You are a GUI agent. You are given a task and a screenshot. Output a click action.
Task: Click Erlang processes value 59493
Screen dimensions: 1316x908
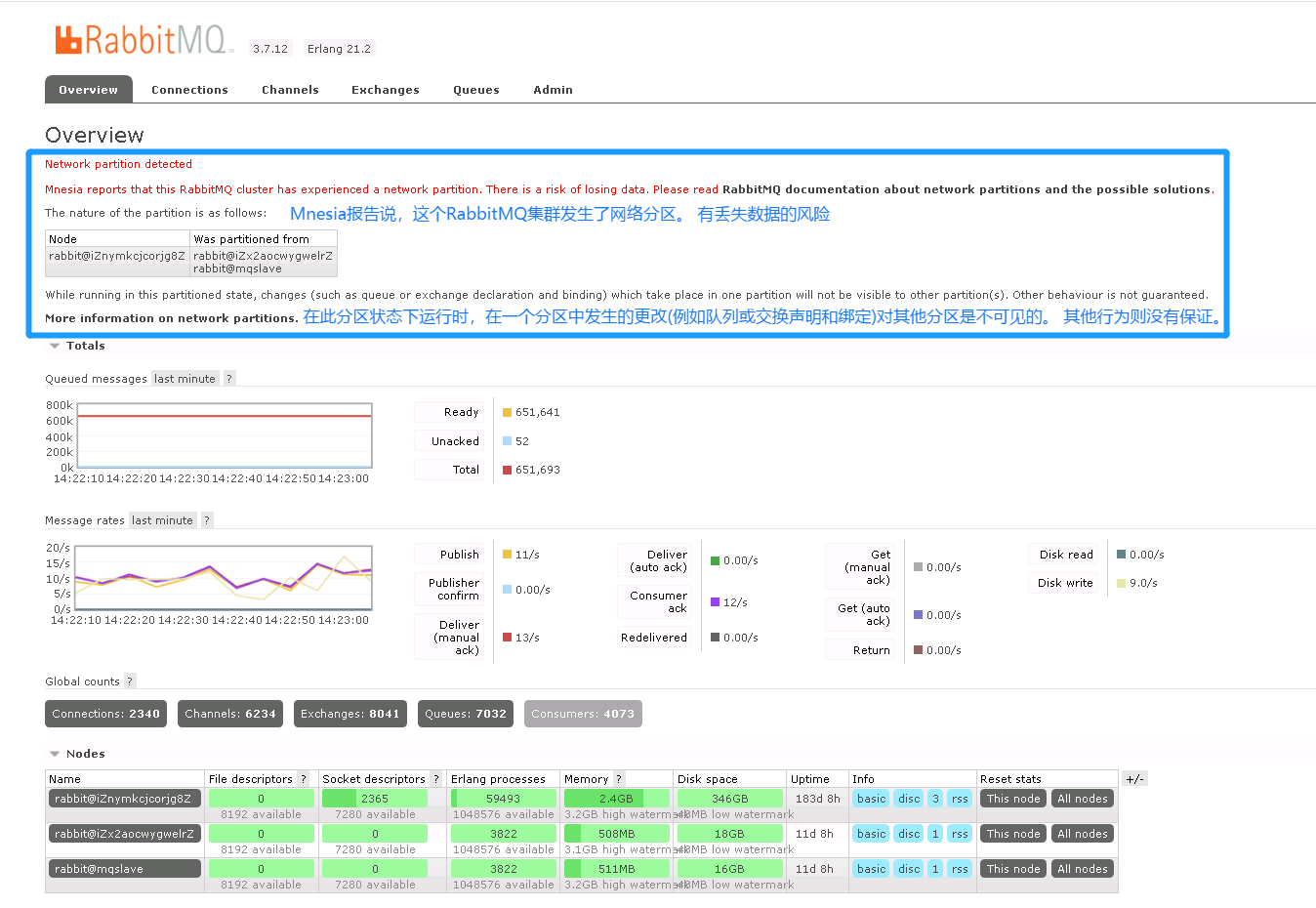[x=504, y=799]
